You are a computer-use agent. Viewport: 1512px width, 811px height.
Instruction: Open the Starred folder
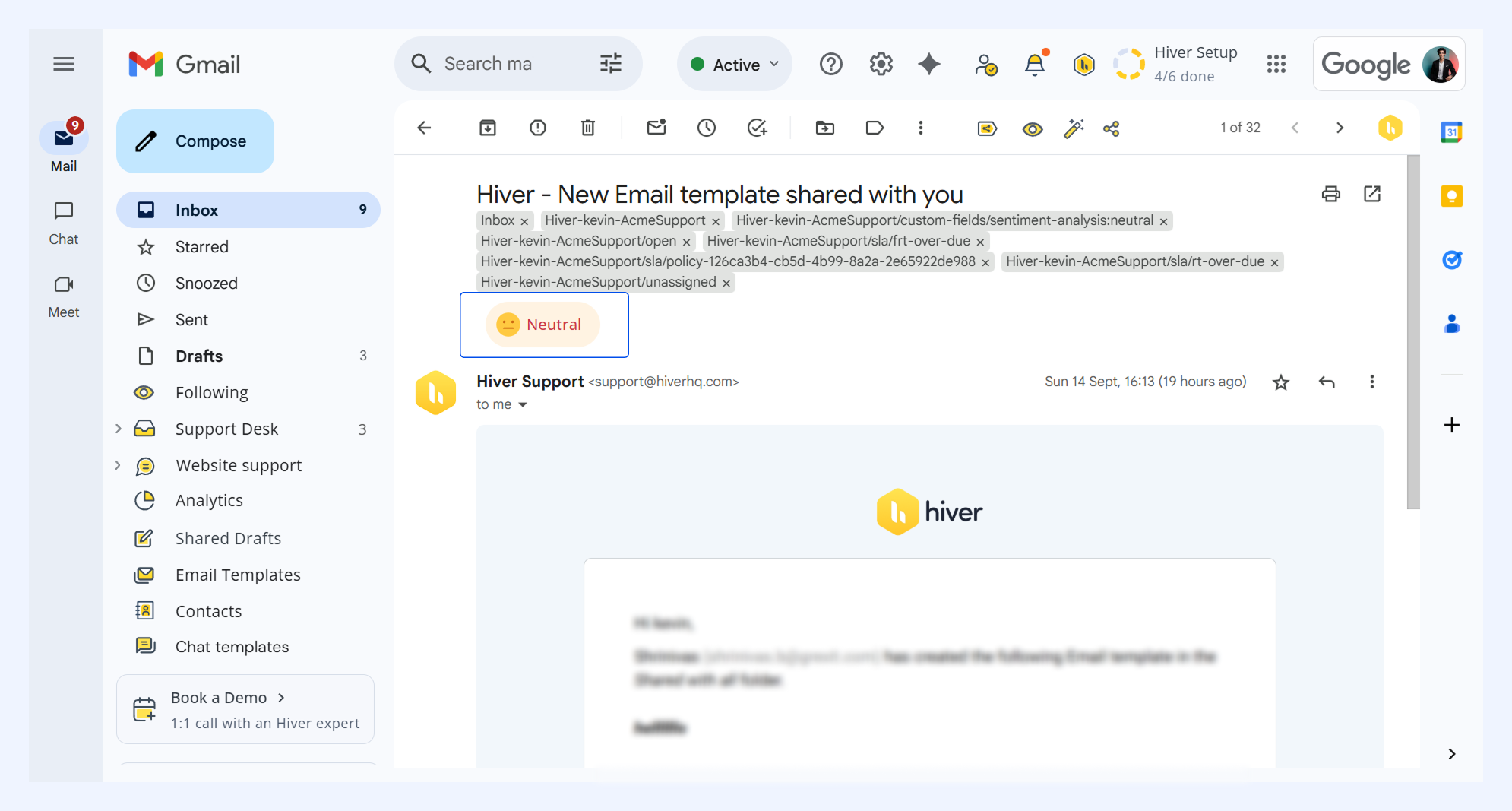tap(248, 246)
